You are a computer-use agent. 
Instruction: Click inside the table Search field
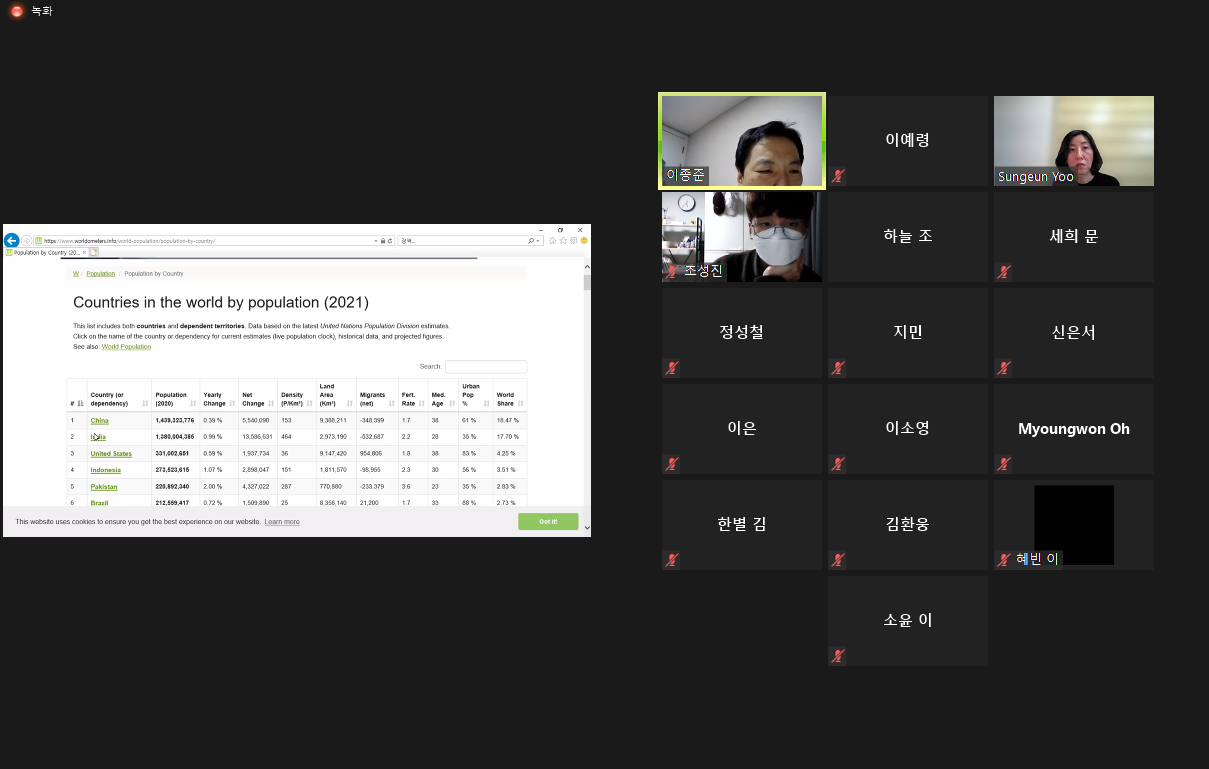[486, 366]
